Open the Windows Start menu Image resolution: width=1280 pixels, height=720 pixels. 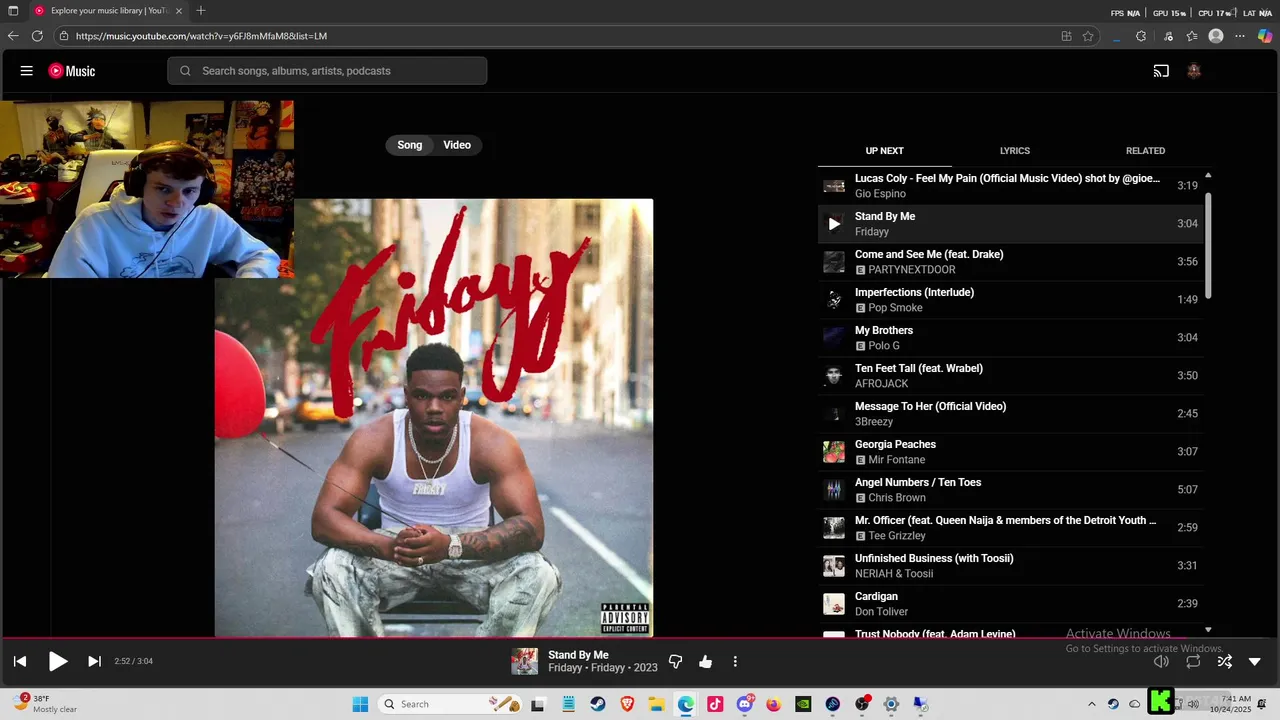[360, 704]
